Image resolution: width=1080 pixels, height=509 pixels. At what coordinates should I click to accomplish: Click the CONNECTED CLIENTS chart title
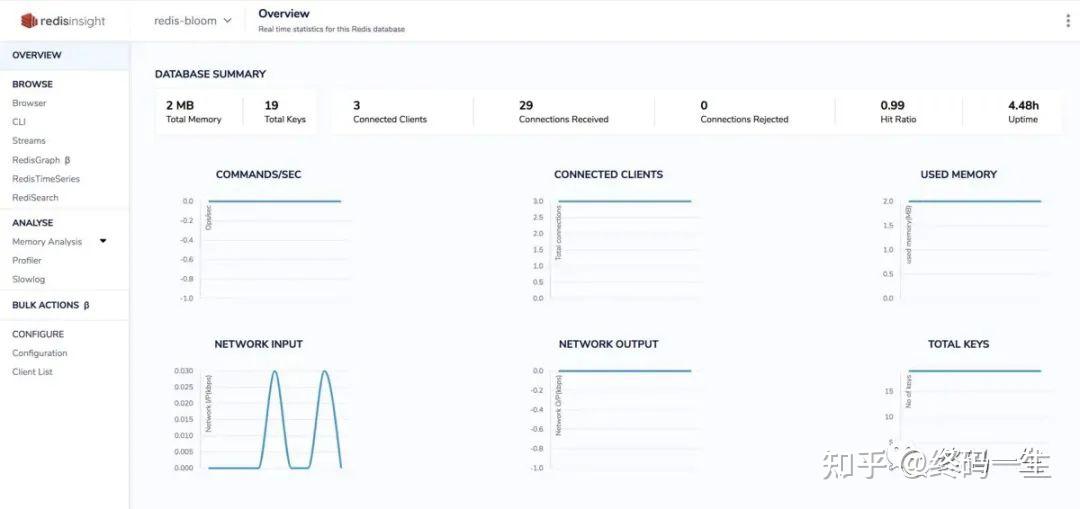tap(608, 175)
